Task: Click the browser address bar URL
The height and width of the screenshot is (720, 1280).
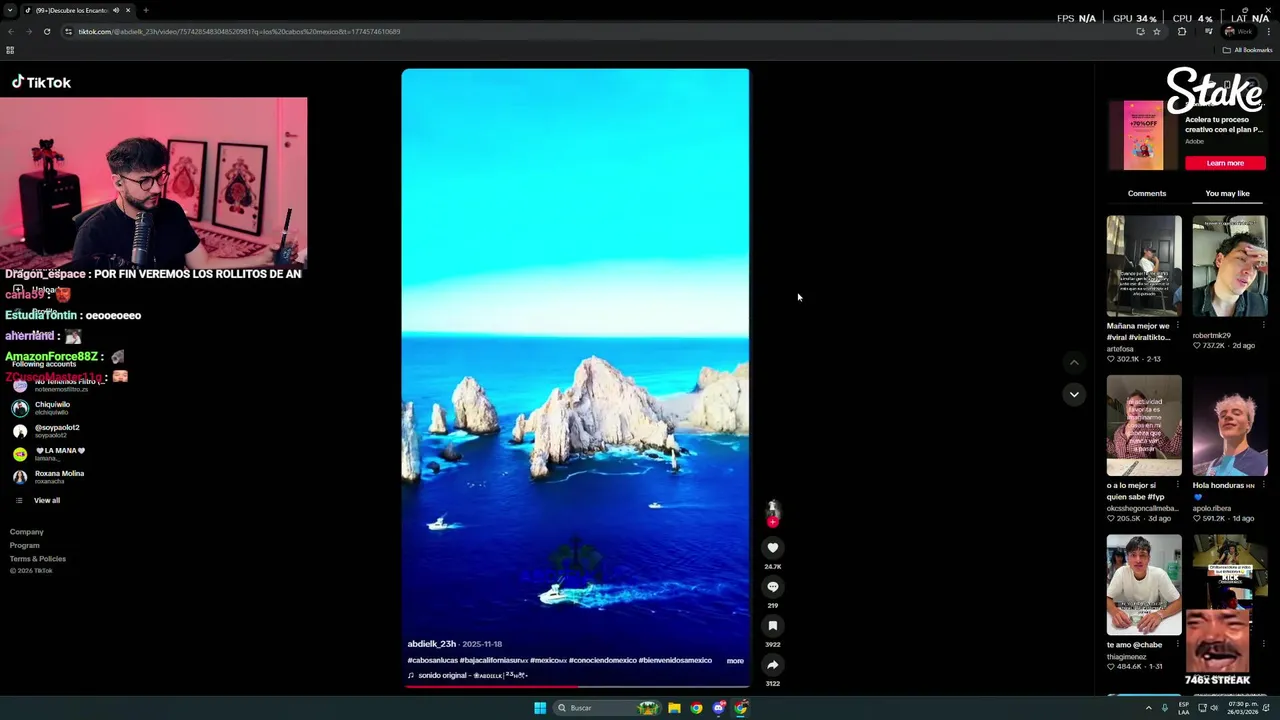Action: (x=239, y=32)
